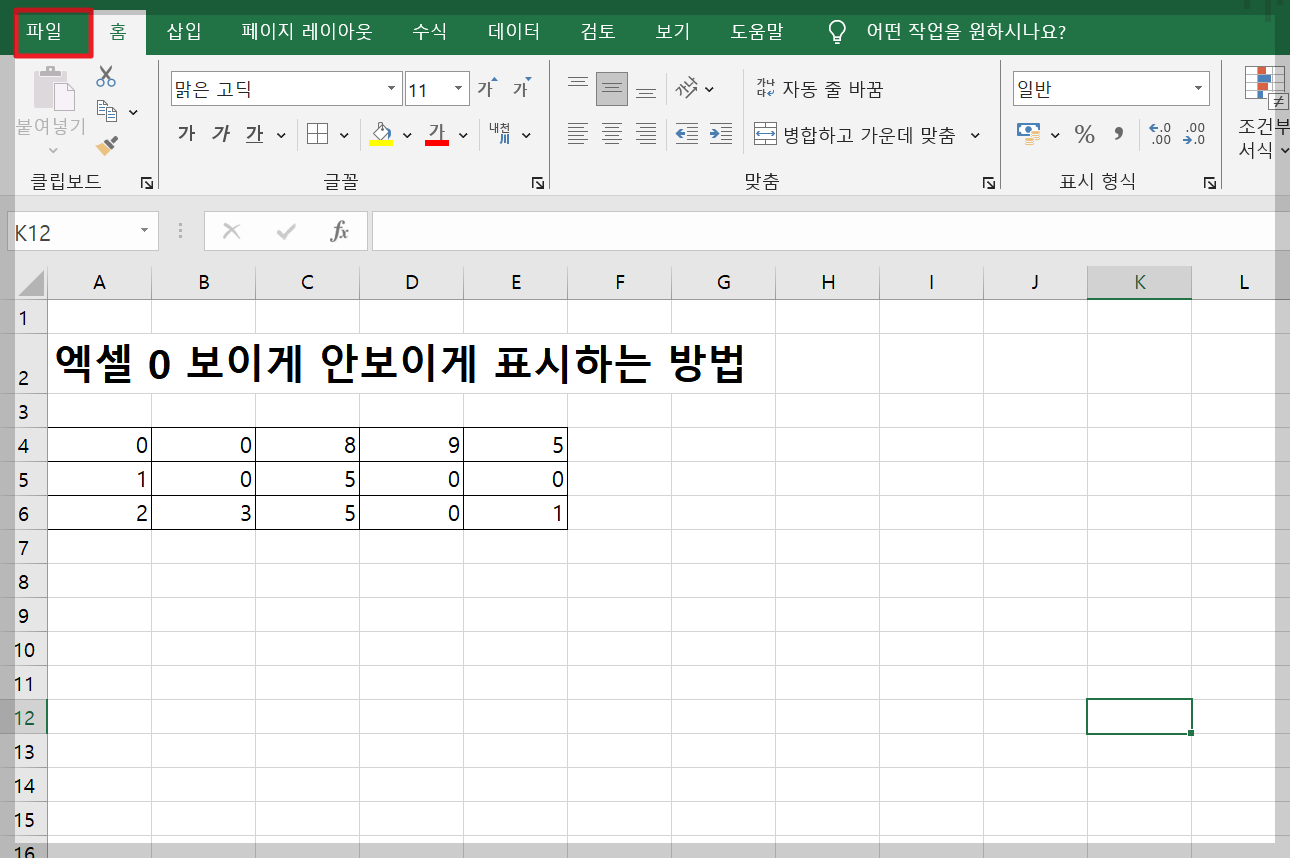
Task: Open the 수식 ribbon tab
Action: [429, 31]
